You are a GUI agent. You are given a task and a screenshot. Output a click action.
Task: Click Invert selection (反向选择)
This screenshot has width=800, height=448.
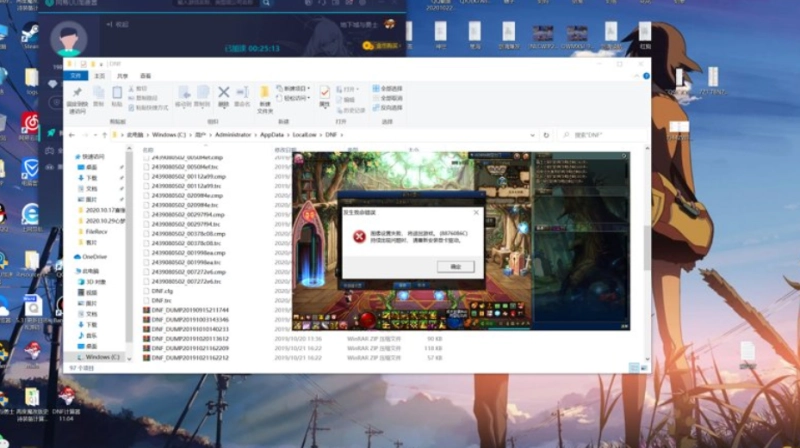tap(388, 108)
